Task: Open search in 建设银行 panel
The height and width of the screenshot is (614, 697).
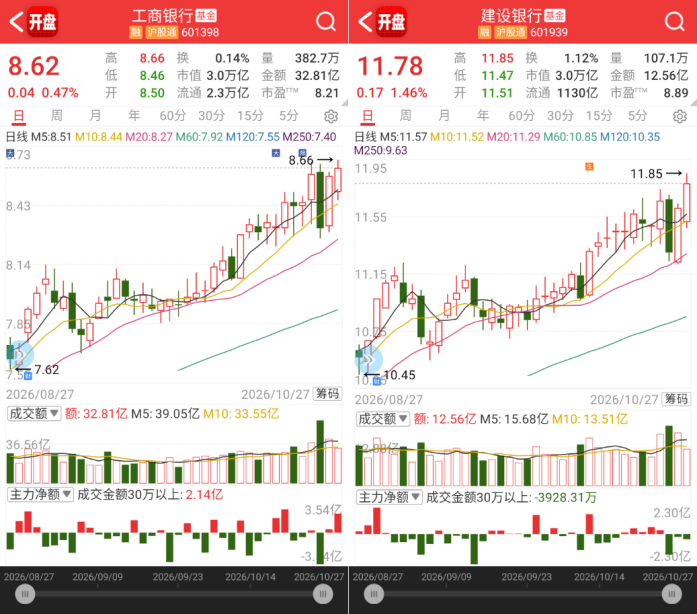Action: click(x=675, y=21)
